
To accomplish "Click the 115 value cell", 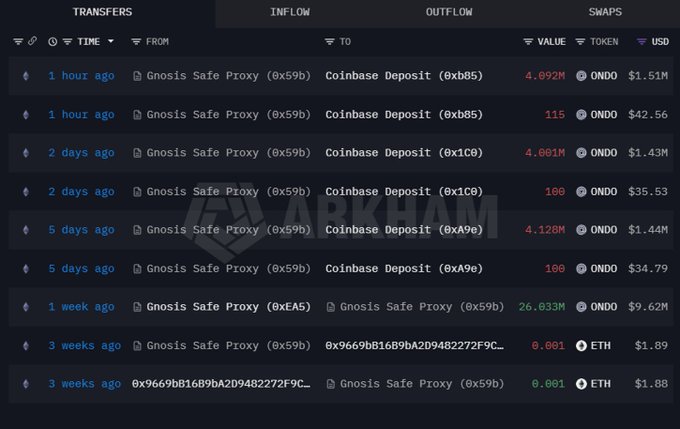I will pos(555,115).
